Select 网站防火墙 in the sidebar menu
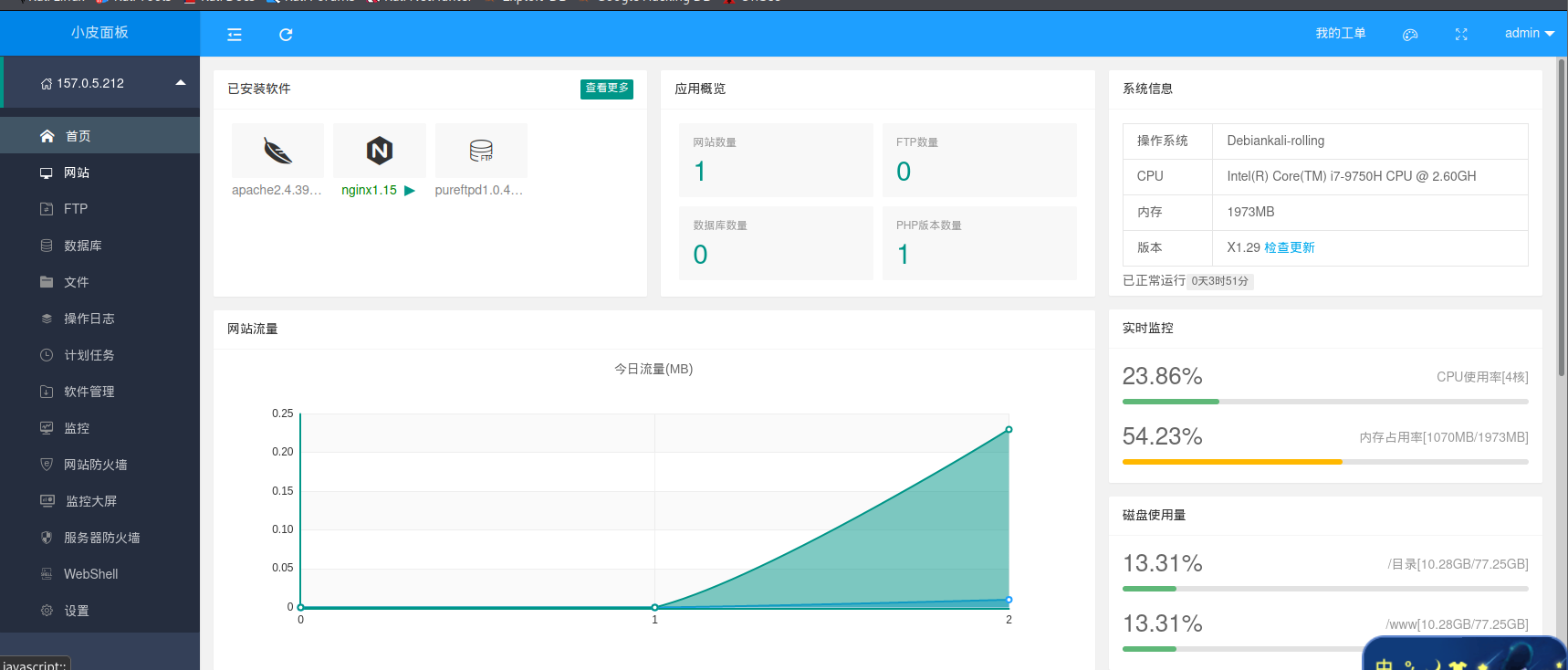The height and width of the screenshot is (670, 1568). [99, 465]
